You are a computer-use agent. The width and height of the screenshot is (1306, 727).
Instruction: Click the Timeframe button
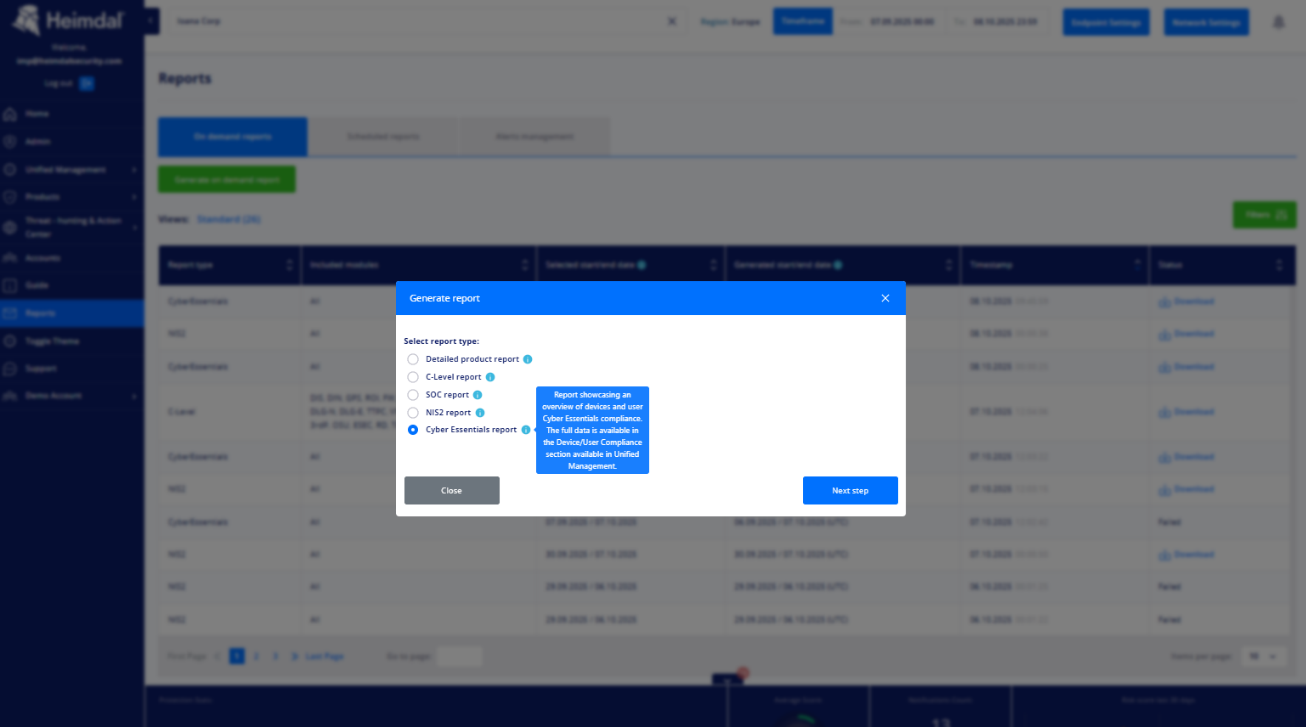point(803,21)
